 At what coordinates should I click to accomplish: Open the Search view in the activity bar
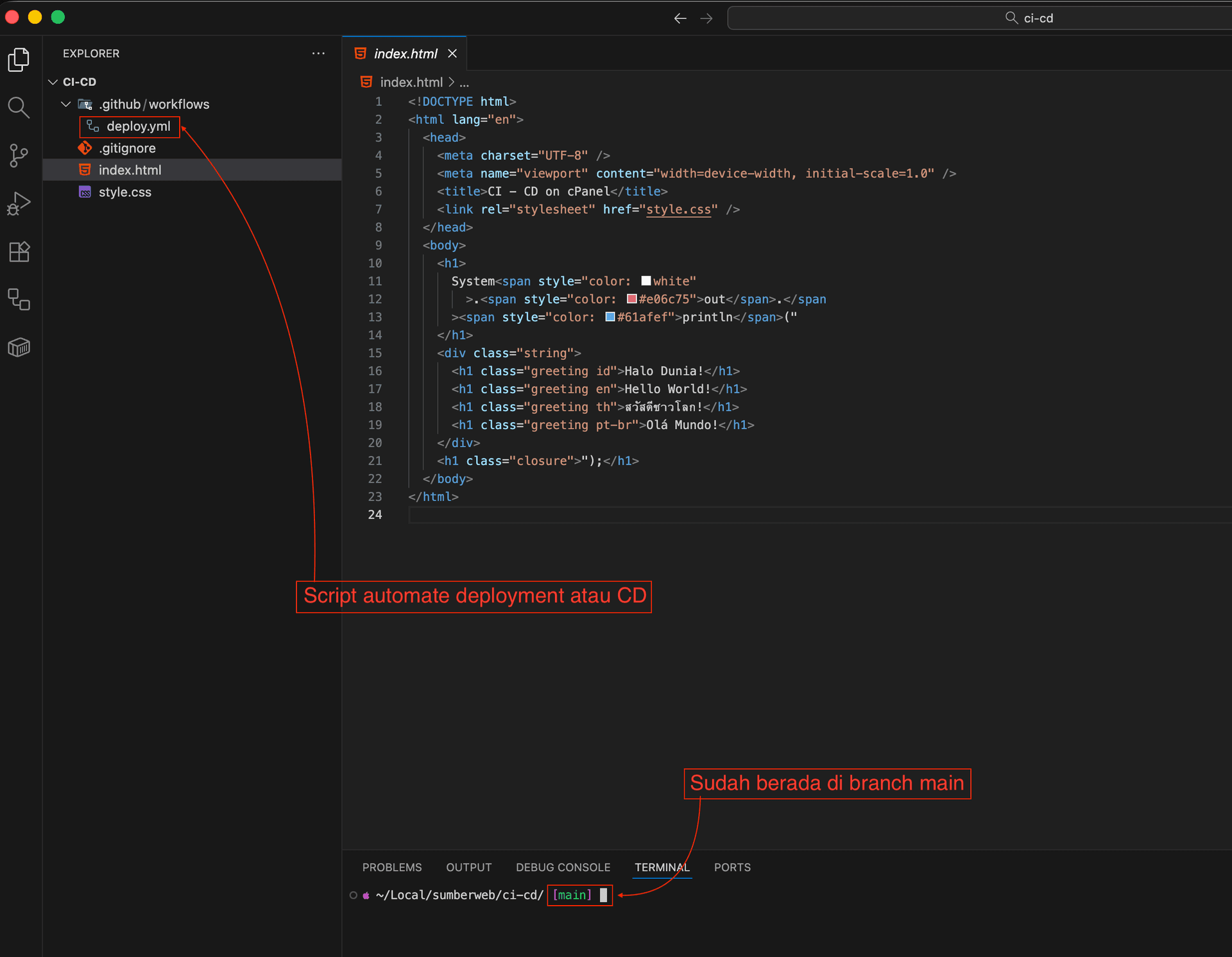click(19, 108)
